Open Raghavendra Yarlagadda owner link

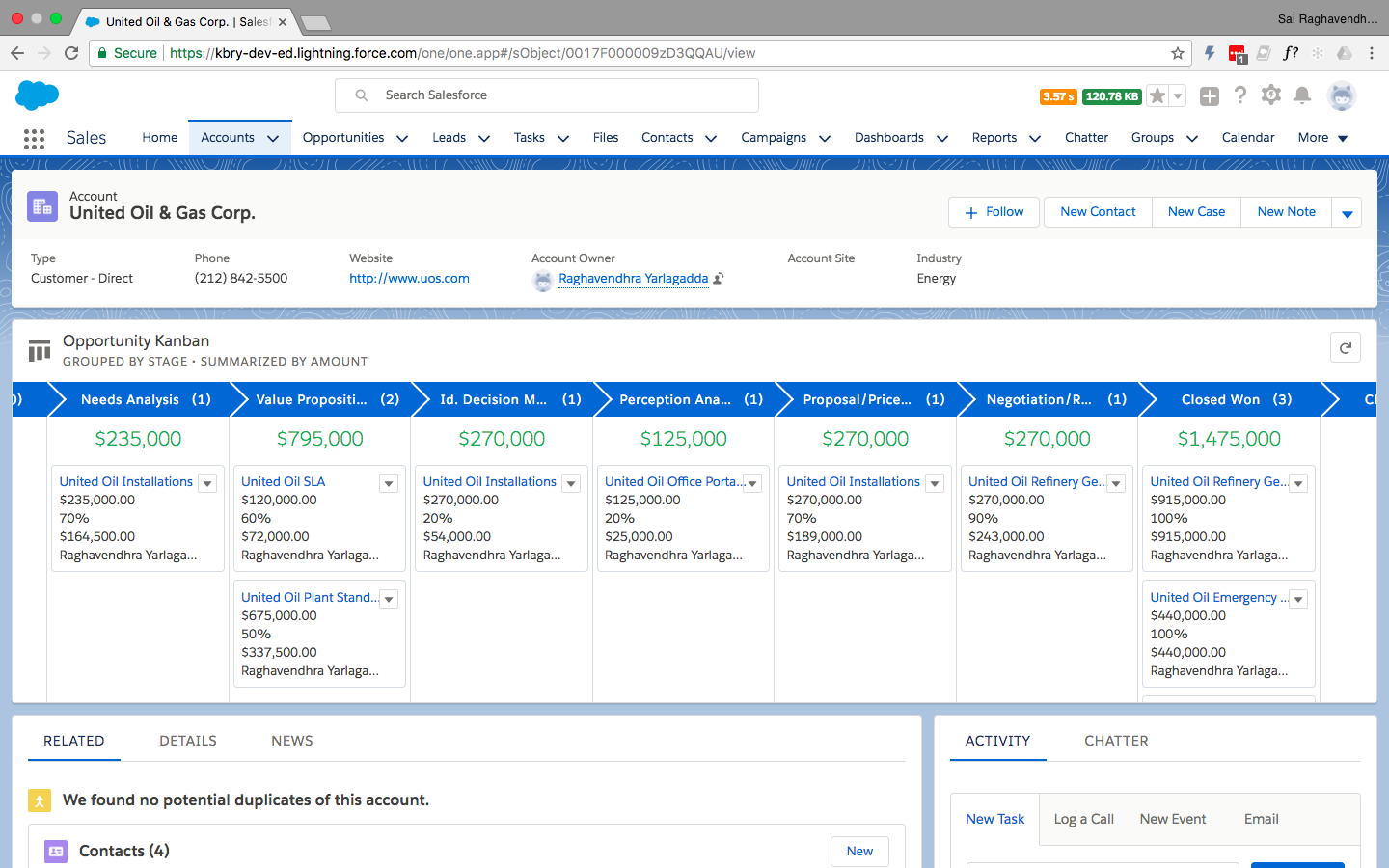click(633, 279)
